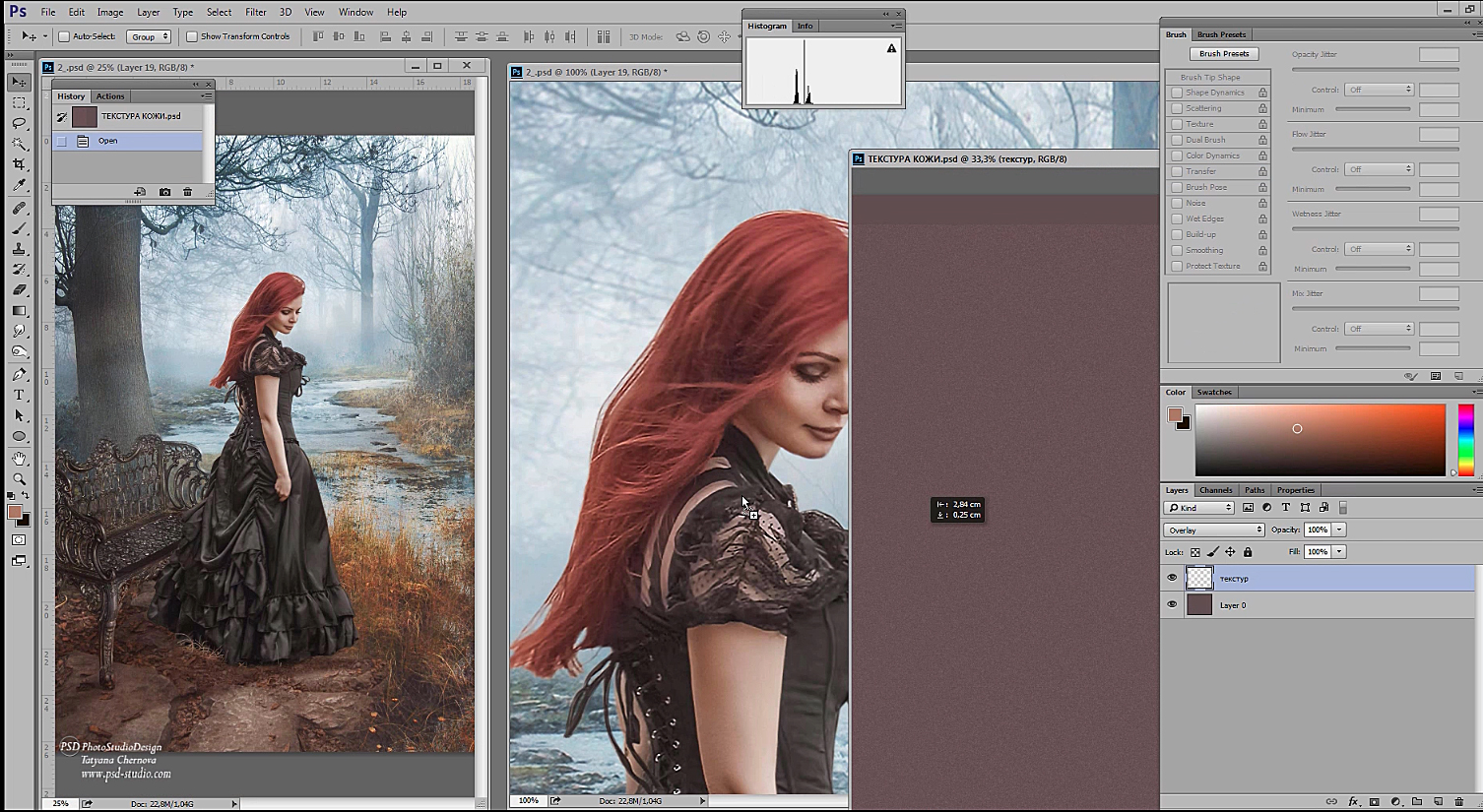Select the Pen tool

pyautogui.click(x=19, y=374)
